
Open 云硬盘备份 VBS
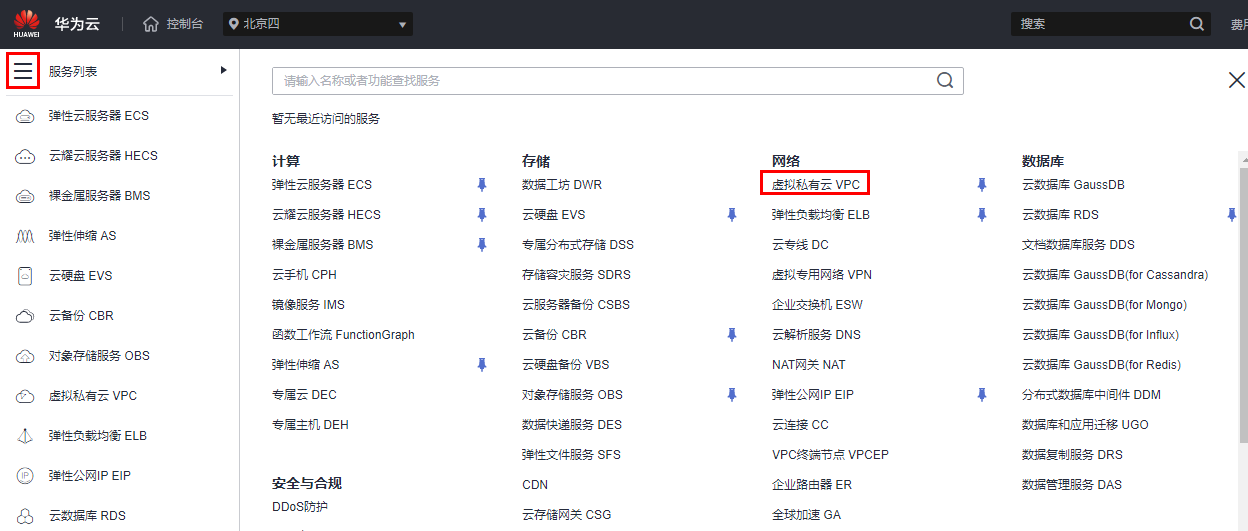tap(566, 365)
